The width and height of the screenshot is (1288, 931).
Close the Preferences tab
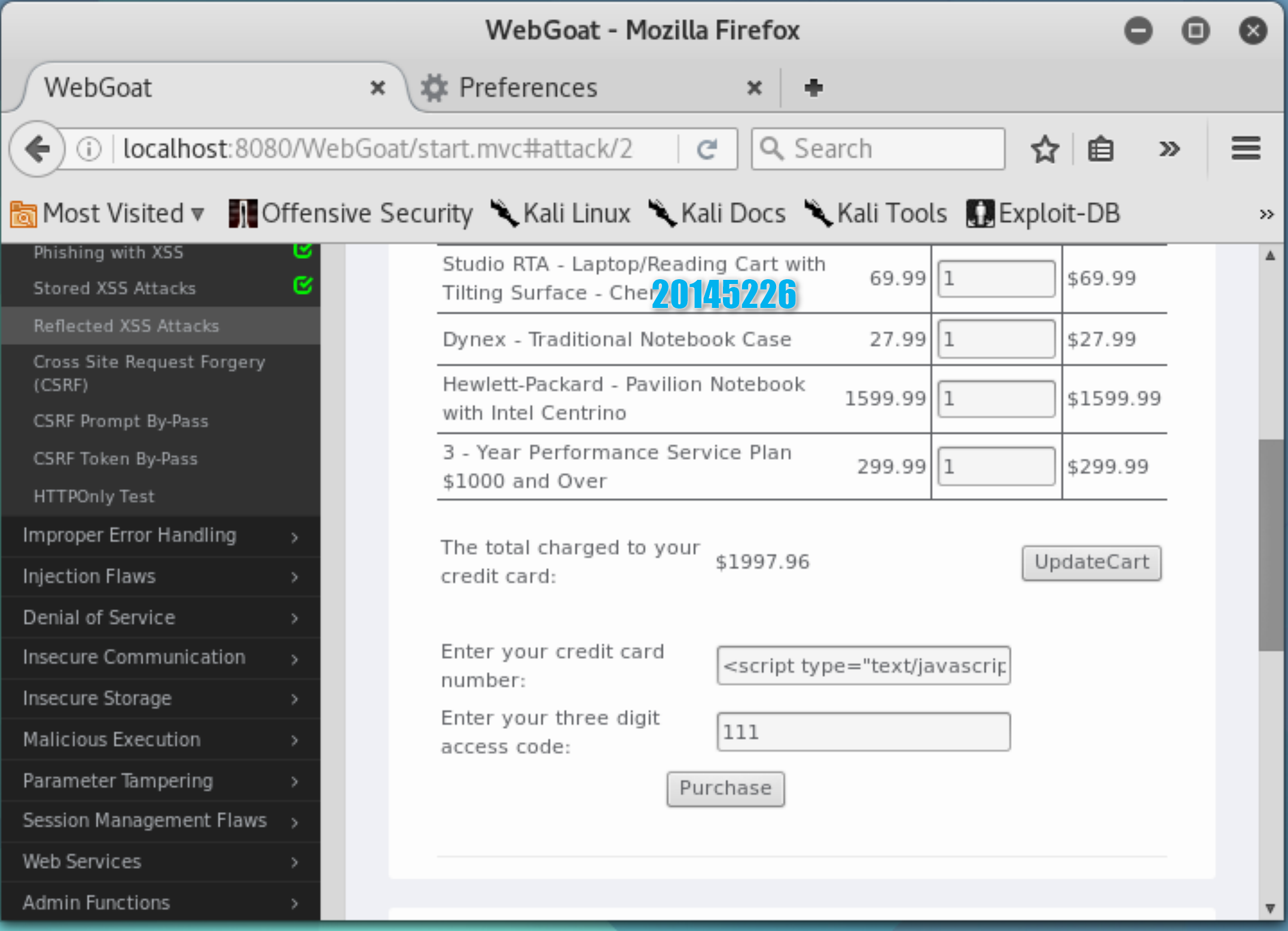coord(755,88)
